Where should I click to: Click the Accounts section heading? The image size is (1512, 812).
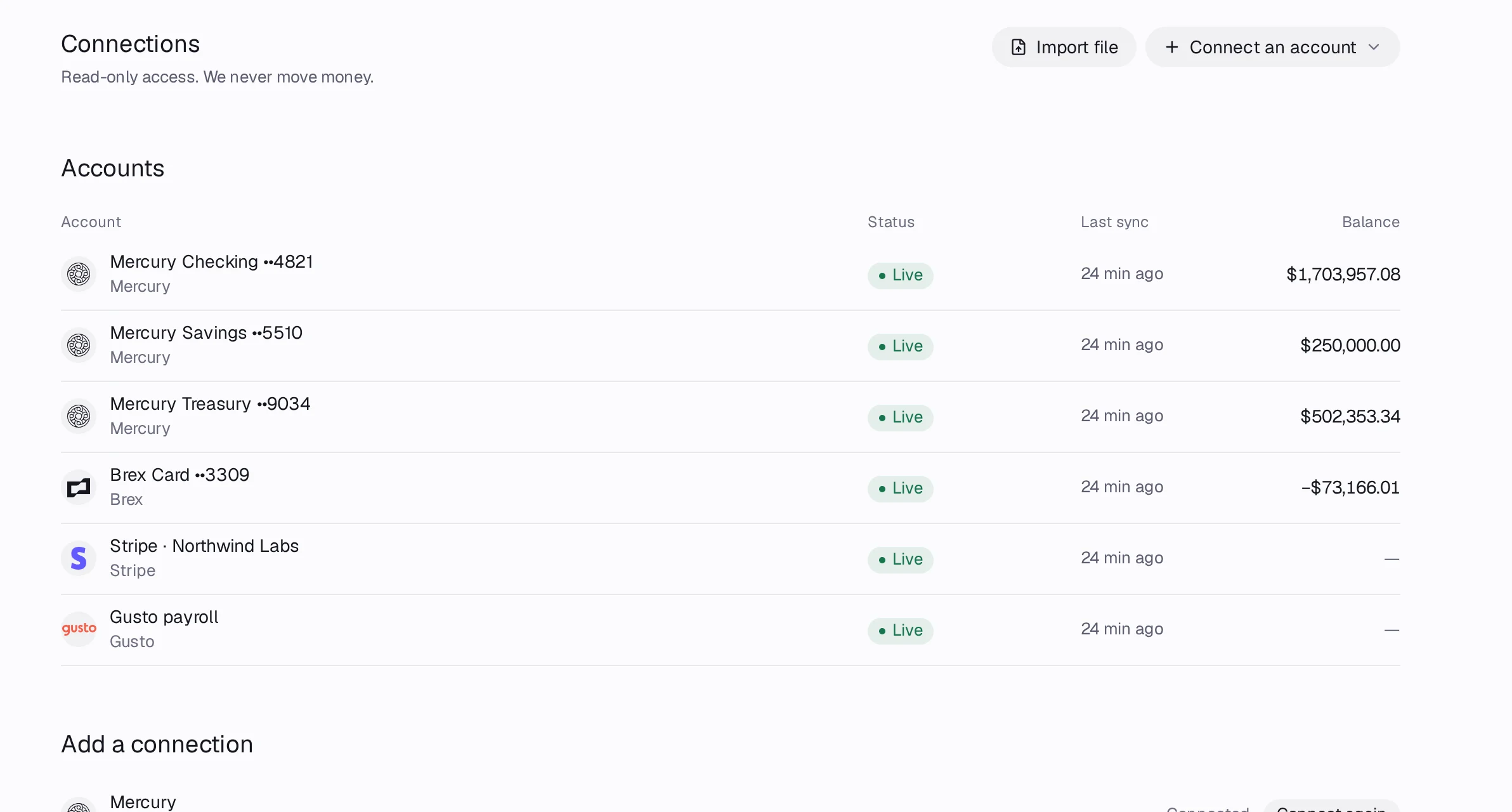point(112,169)
